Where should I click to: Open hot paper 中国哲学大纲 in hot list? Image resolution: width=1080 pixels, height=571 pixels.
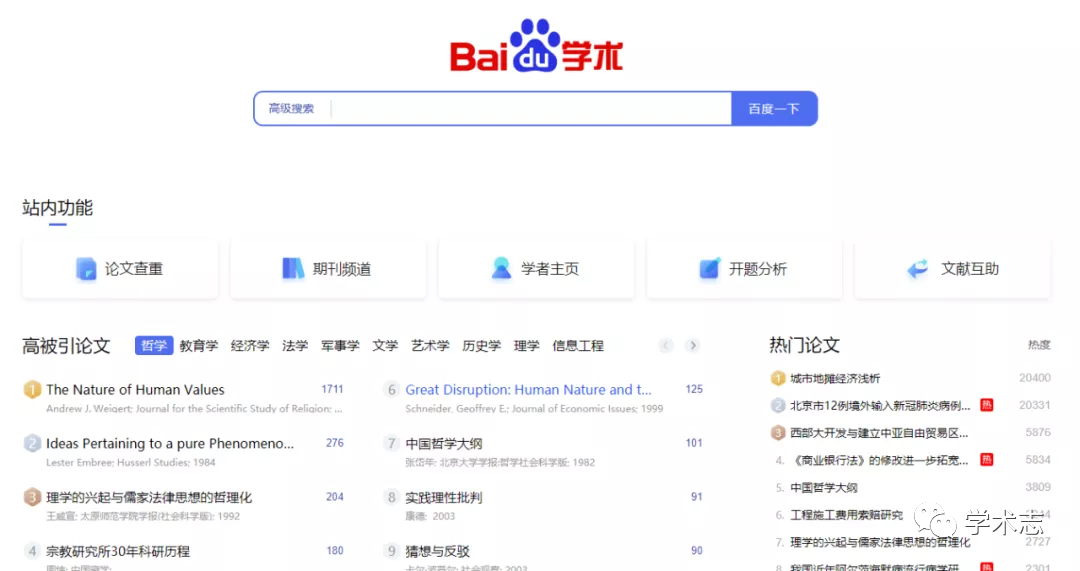point(824,487)
